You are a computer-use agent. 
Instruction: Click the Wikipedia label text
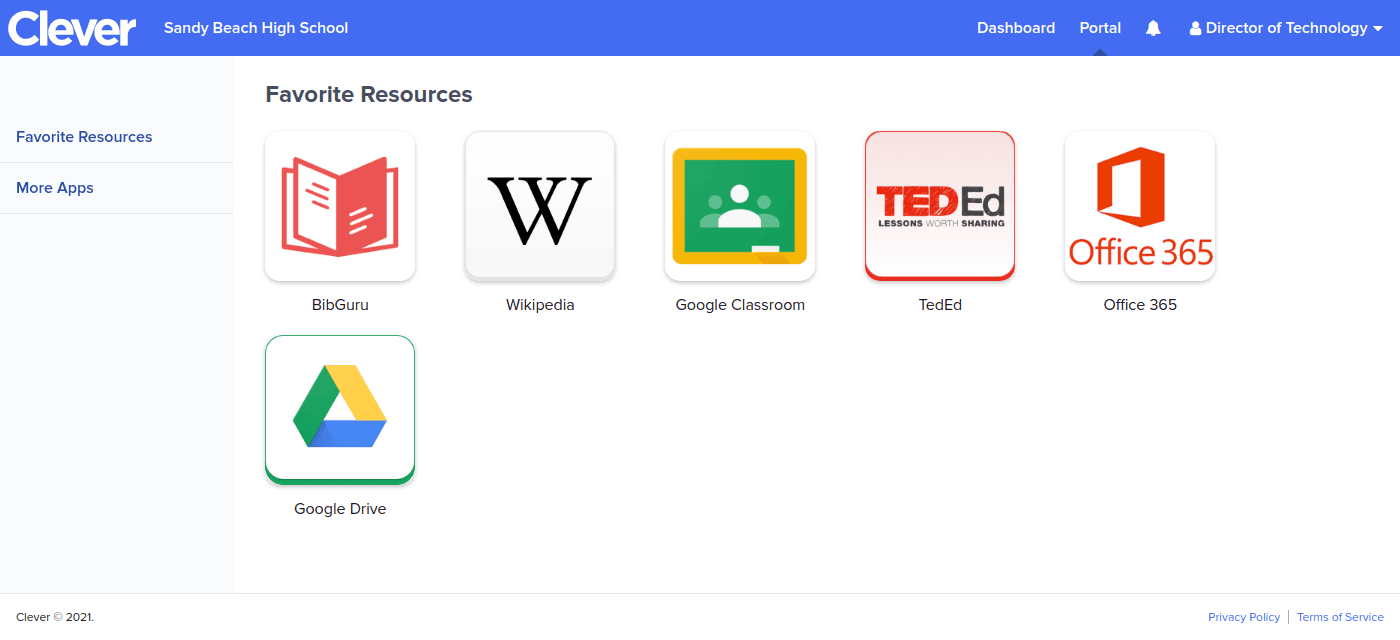click(x=540, y=305)
